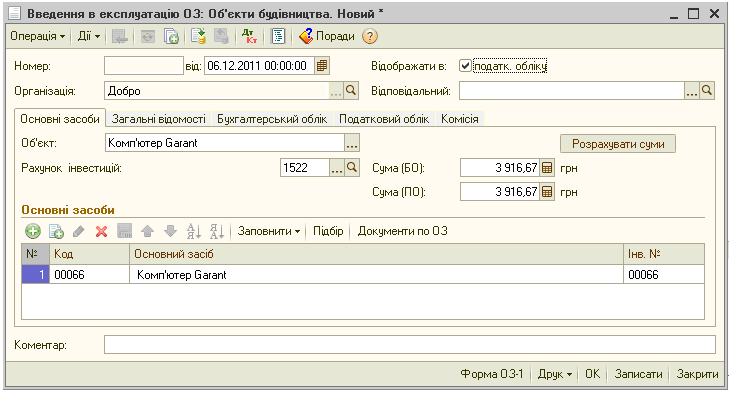This screenshot has height=393, width=730.
Task: Click the pencil edit row icon
Action: (79, 231)
